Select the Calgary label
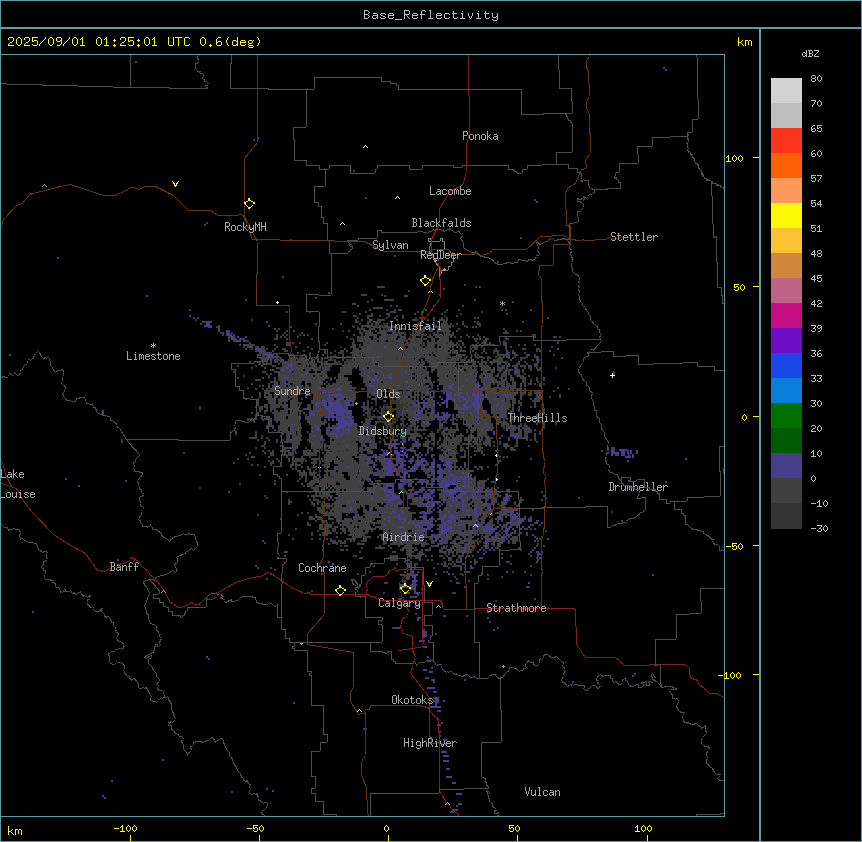The image size is (862, 842). [399, 603]
